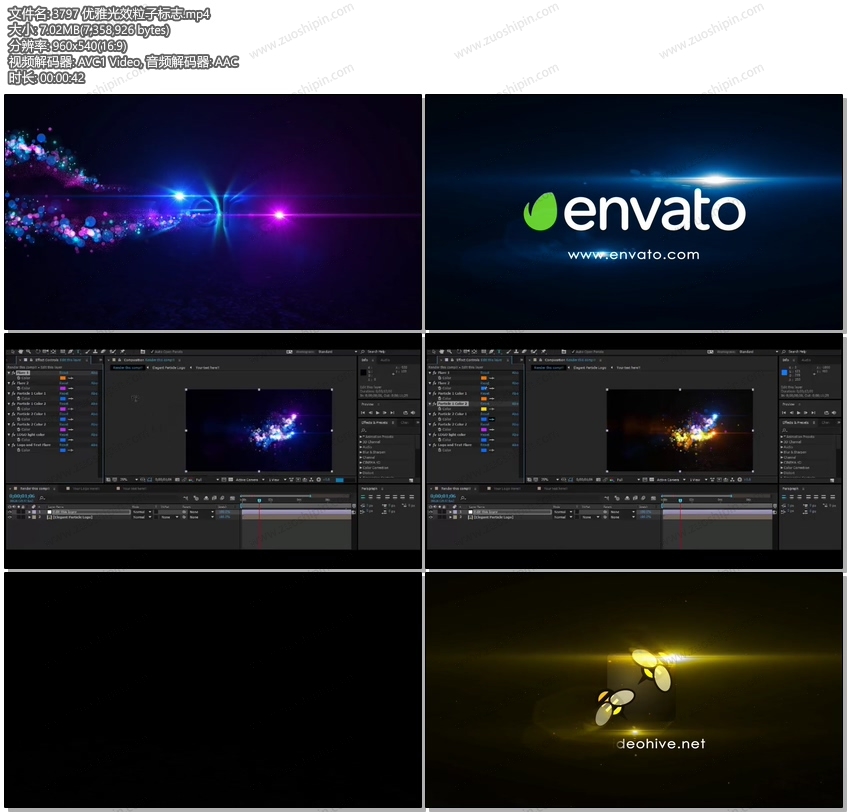The height and width of the screenshot is (812, 848).
Task: Toggle Elegant Particle Logo layer visibility in orange-particle frame
Action: [x=433, y=517]
